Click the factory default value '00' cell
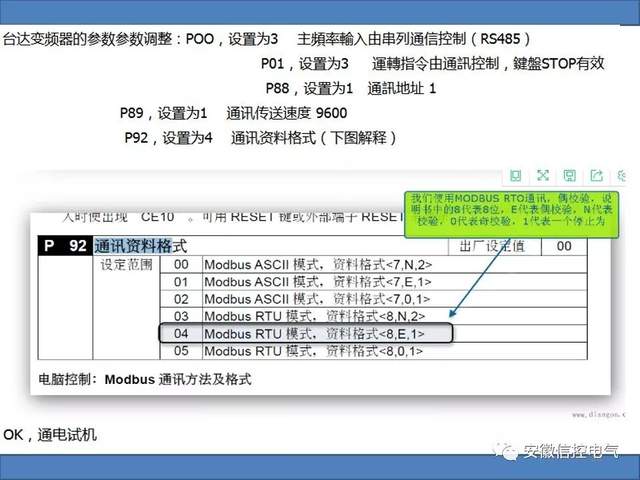Image resolution: width=640 pixels, height=480 pixels. [564, 246]
